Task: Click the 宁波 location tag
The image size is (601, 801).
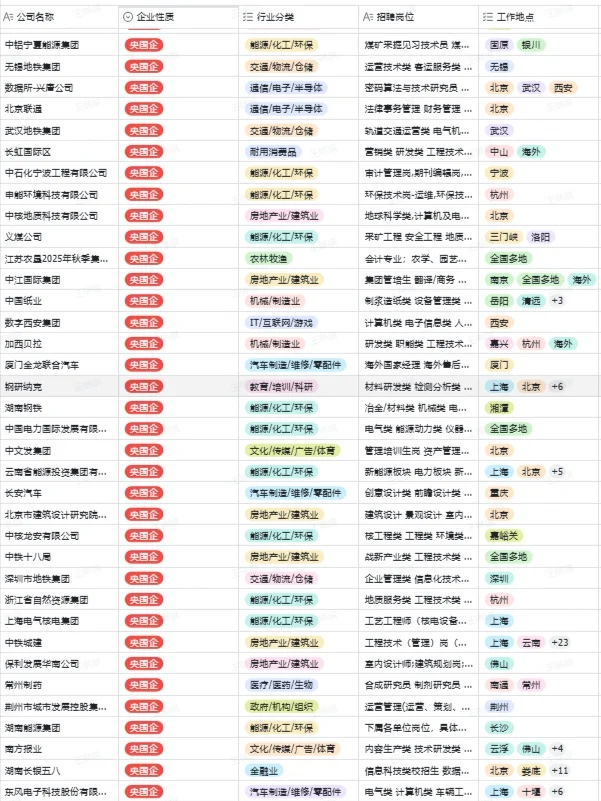Action: [x=499, y=173]
